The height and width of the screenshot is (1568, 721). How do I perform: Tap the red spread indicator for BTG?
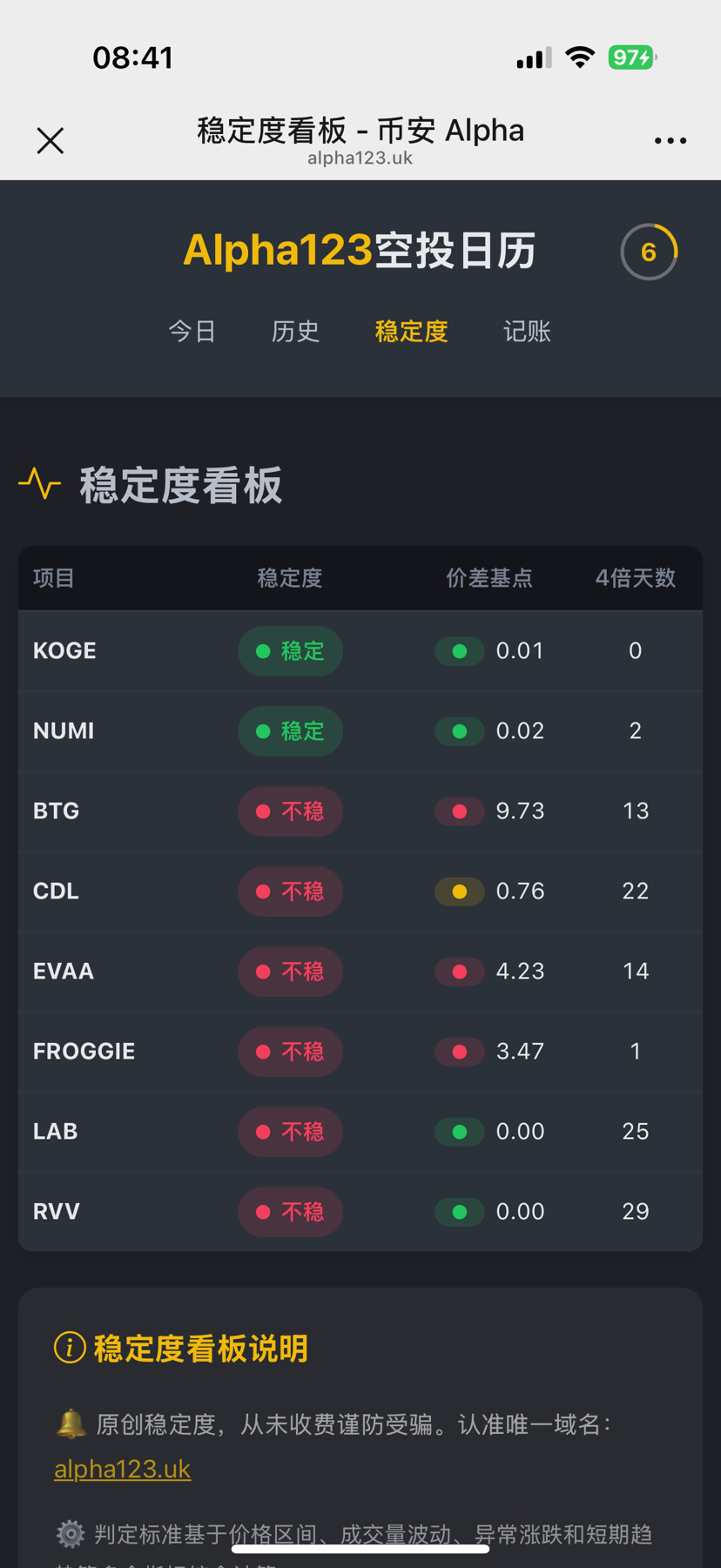460,811
